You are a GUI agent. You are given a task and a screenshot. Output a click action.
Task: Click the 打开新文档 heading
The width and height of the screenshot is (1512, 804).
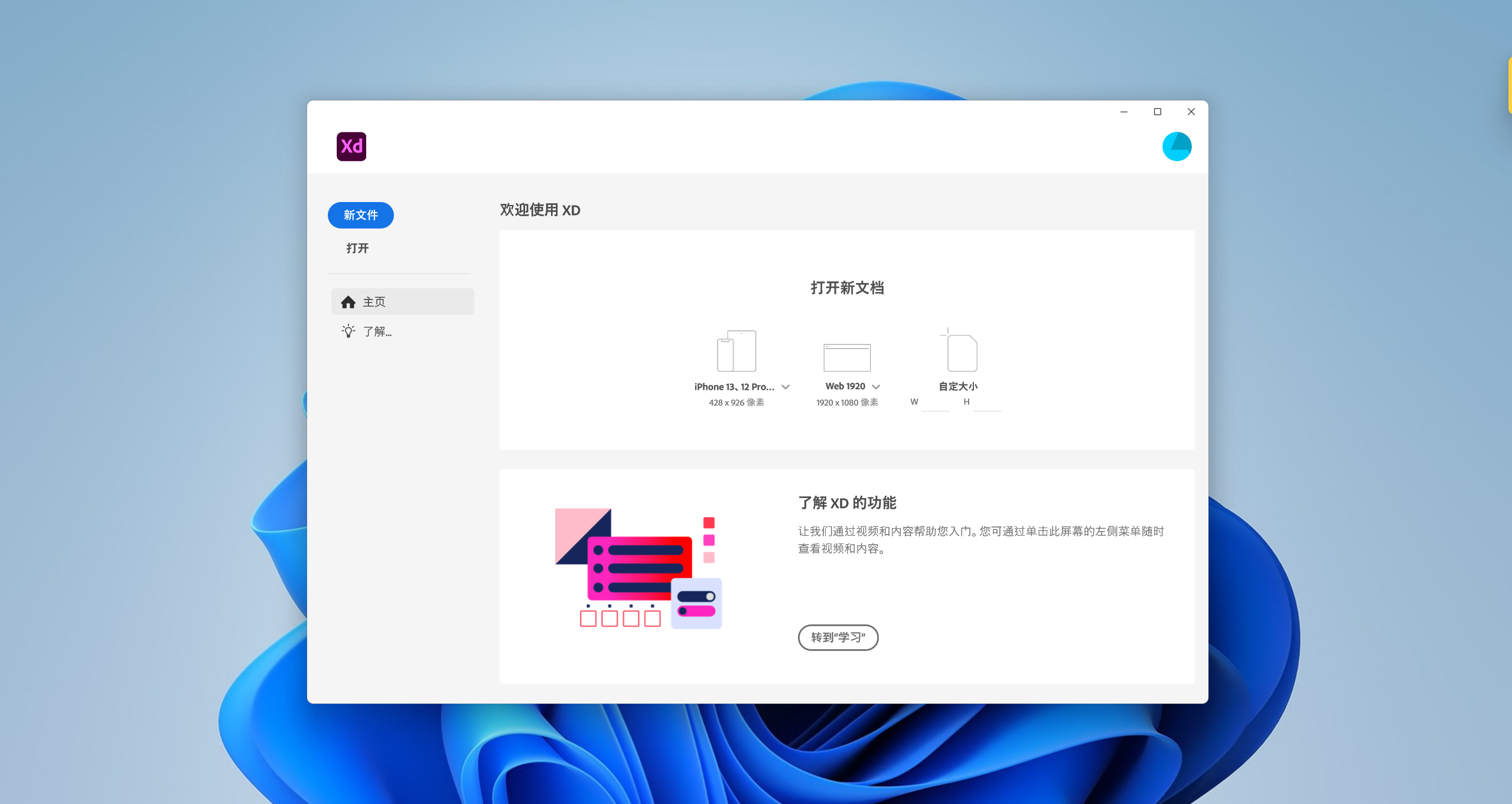(847, 288)
